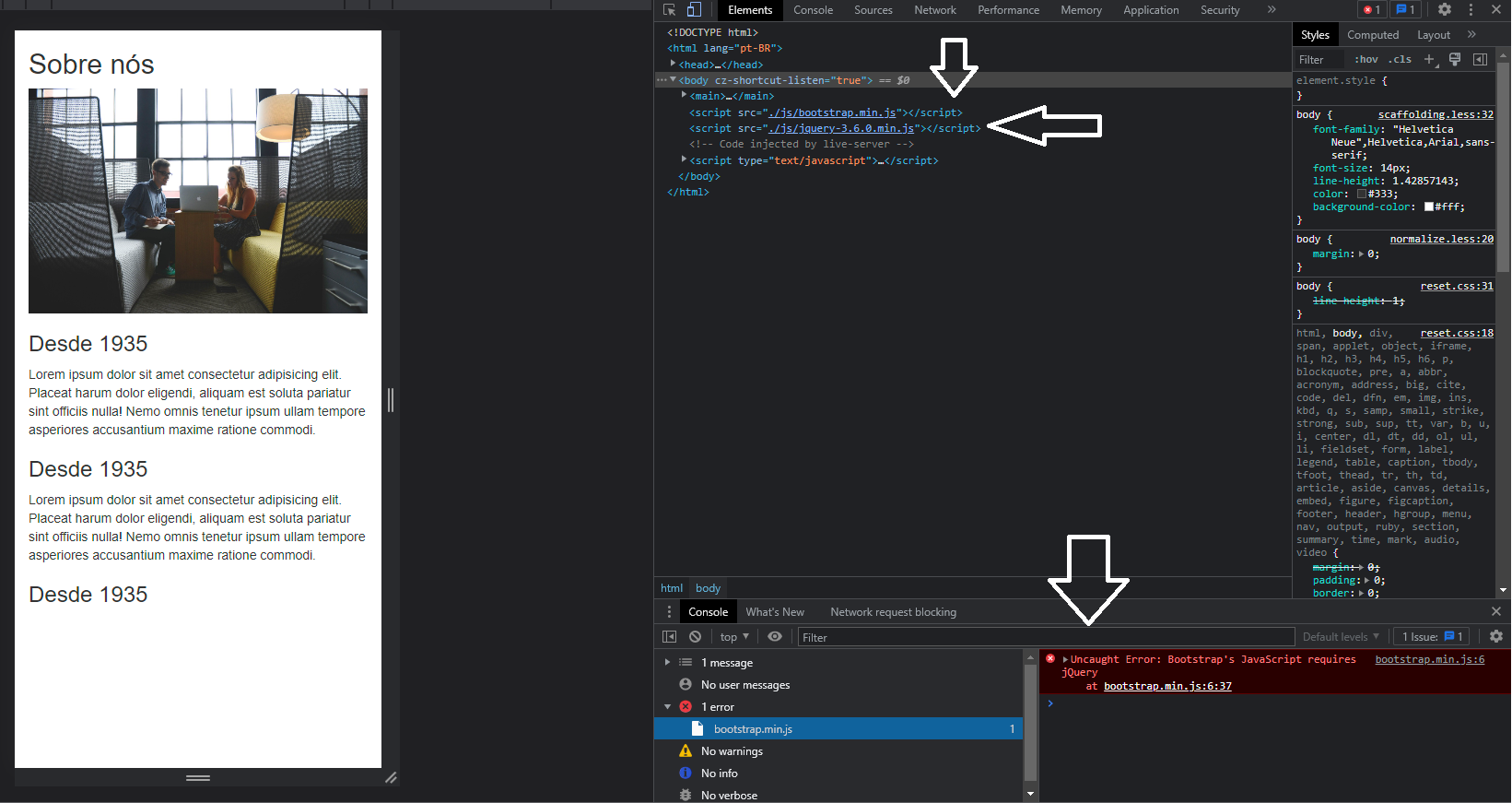This screenshot has height=803, width=1512.
Task: Expand the normalize.less margin shorthand triangle
Action: [x=1361, y=254]
